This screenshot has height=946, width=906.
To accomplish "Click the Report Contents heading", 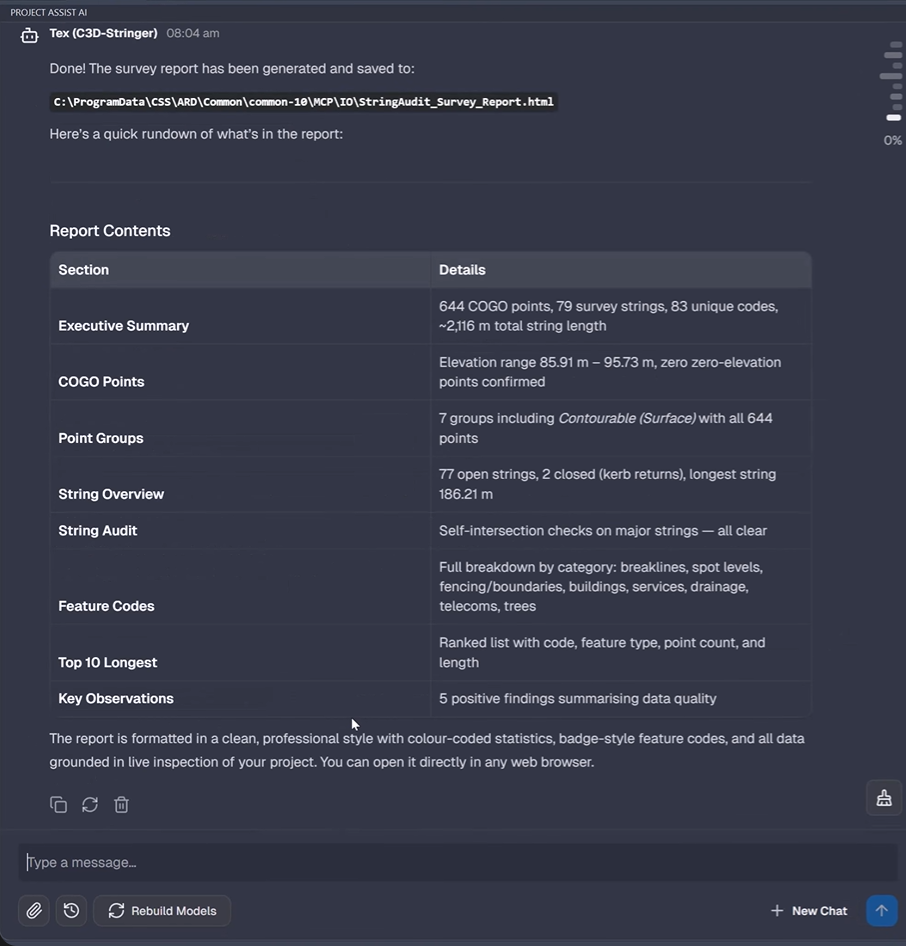I will (110, 230).
